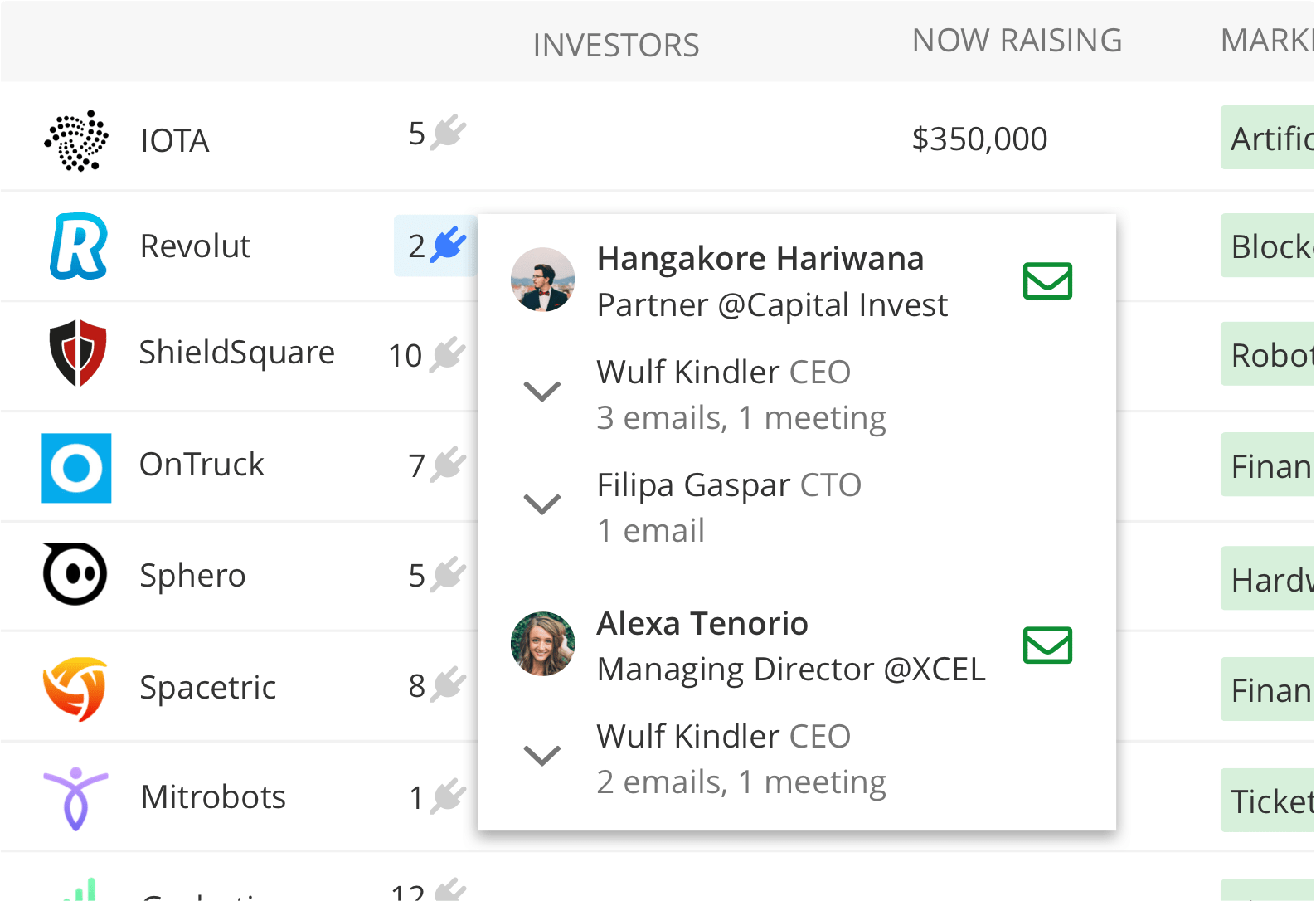Image resolution: width=1316 pixels, height=901 pixels.
Task: Click the Mitrobots connections plug icon
Action: (x=448, y=796)
